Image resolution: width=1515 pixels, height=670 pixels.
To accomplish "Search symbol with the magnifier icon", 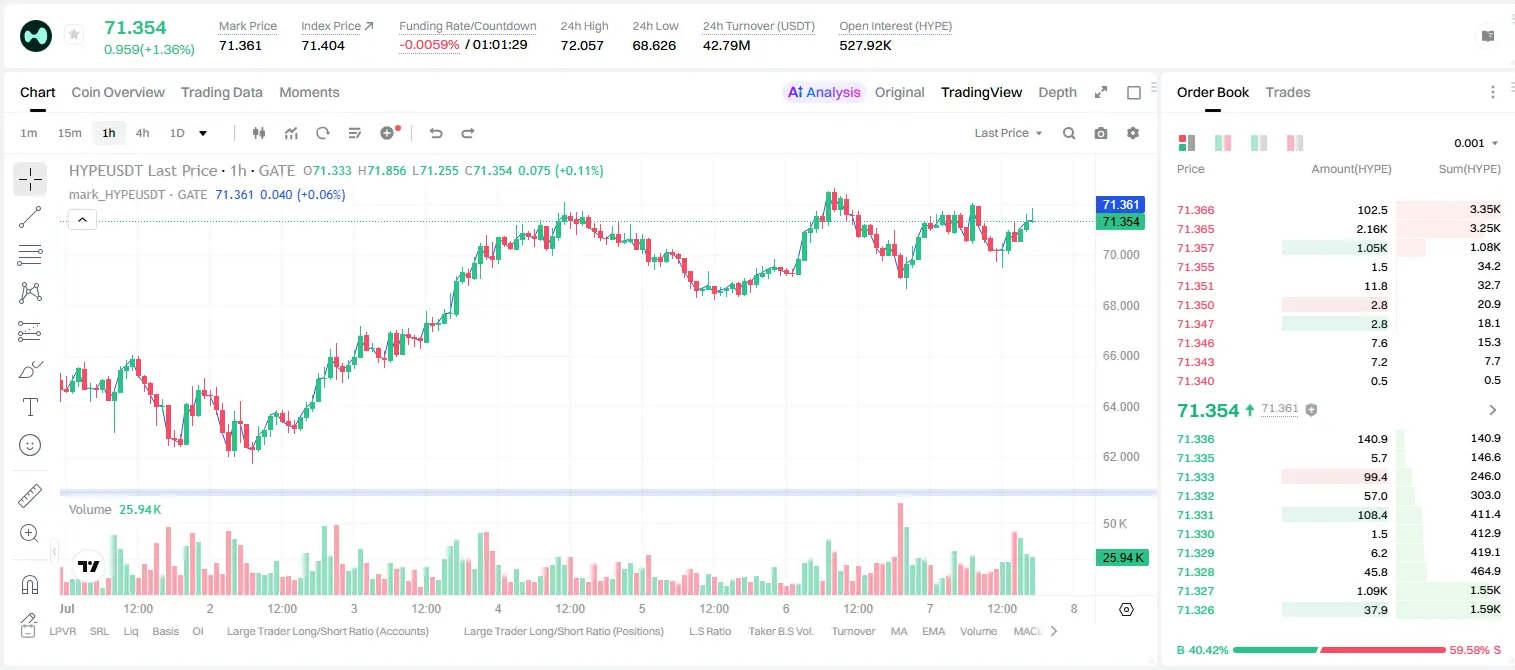I will (1069, 133).
